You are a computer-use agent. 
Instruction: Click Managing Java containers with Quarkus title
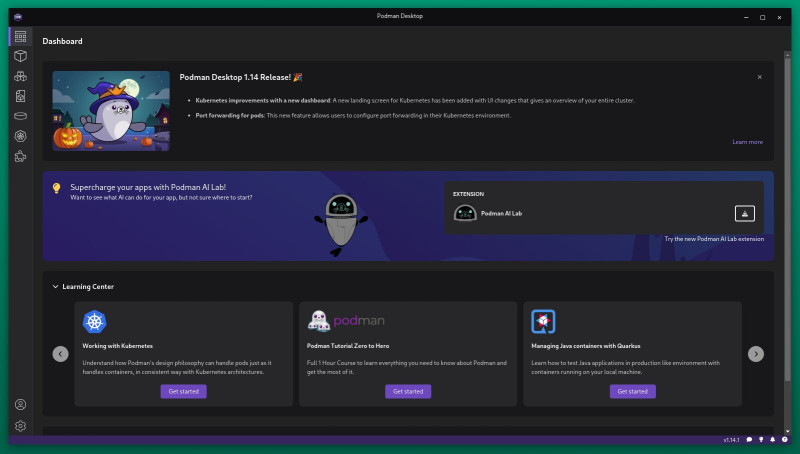[x=586, y=346]
